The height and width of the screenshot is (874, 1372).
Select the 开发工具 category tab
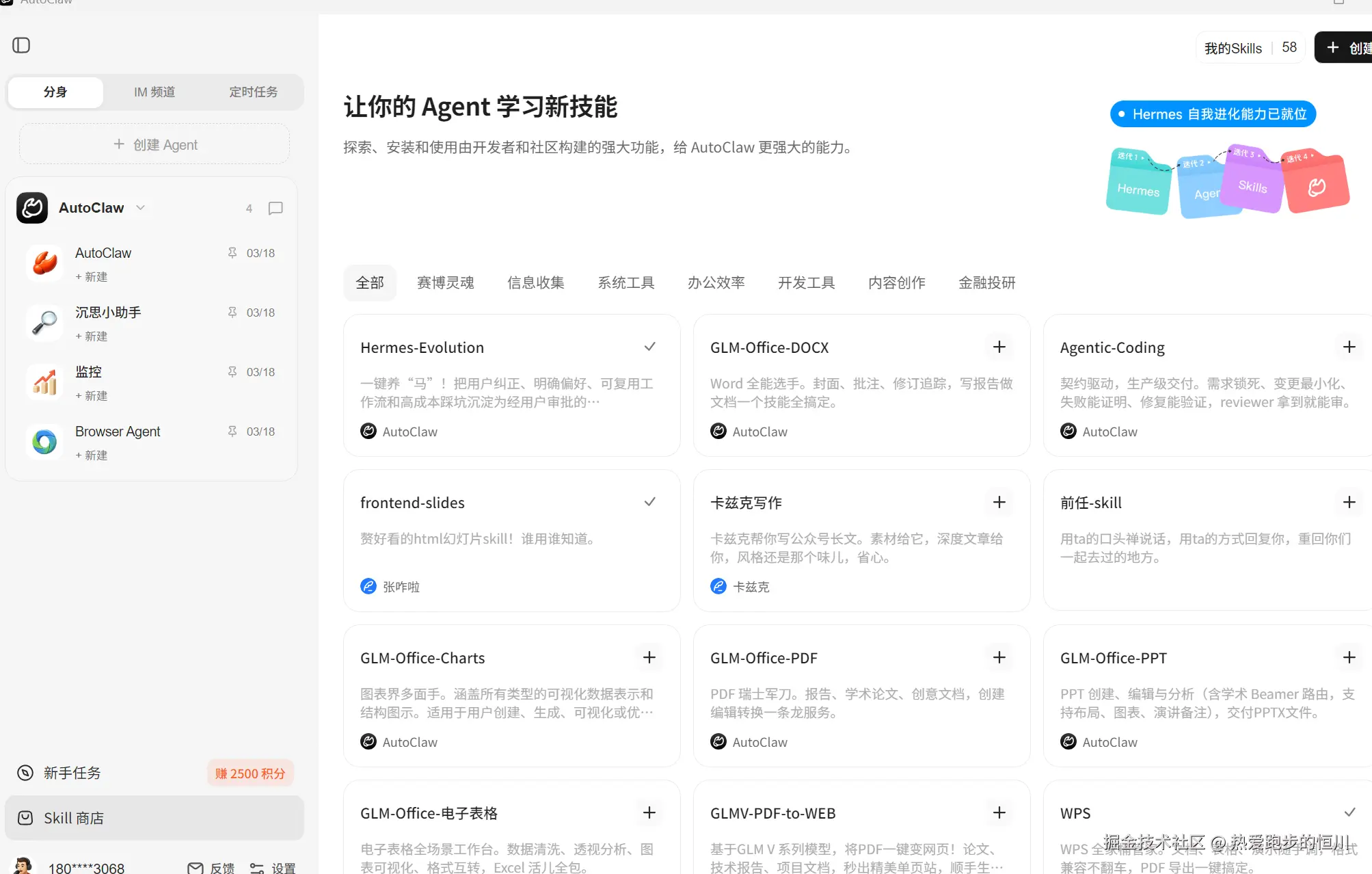[x=806, y=282]
